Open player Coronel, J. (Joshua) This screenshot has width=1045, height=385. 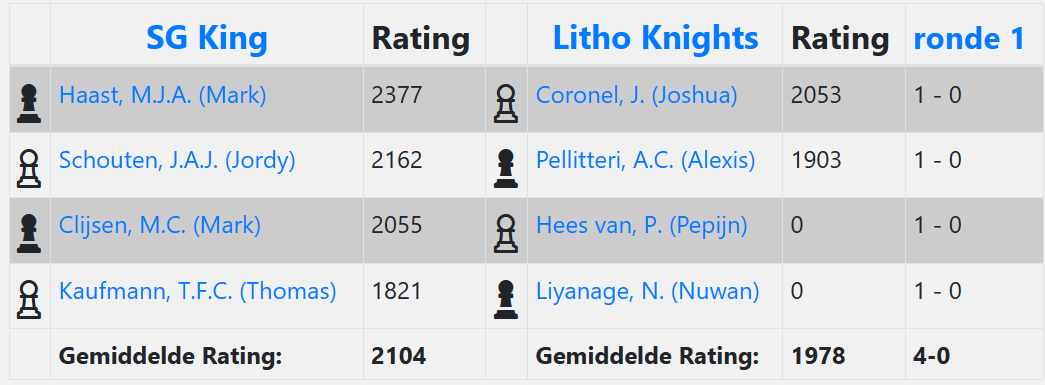pyautogui.click(x=636, y=95)
